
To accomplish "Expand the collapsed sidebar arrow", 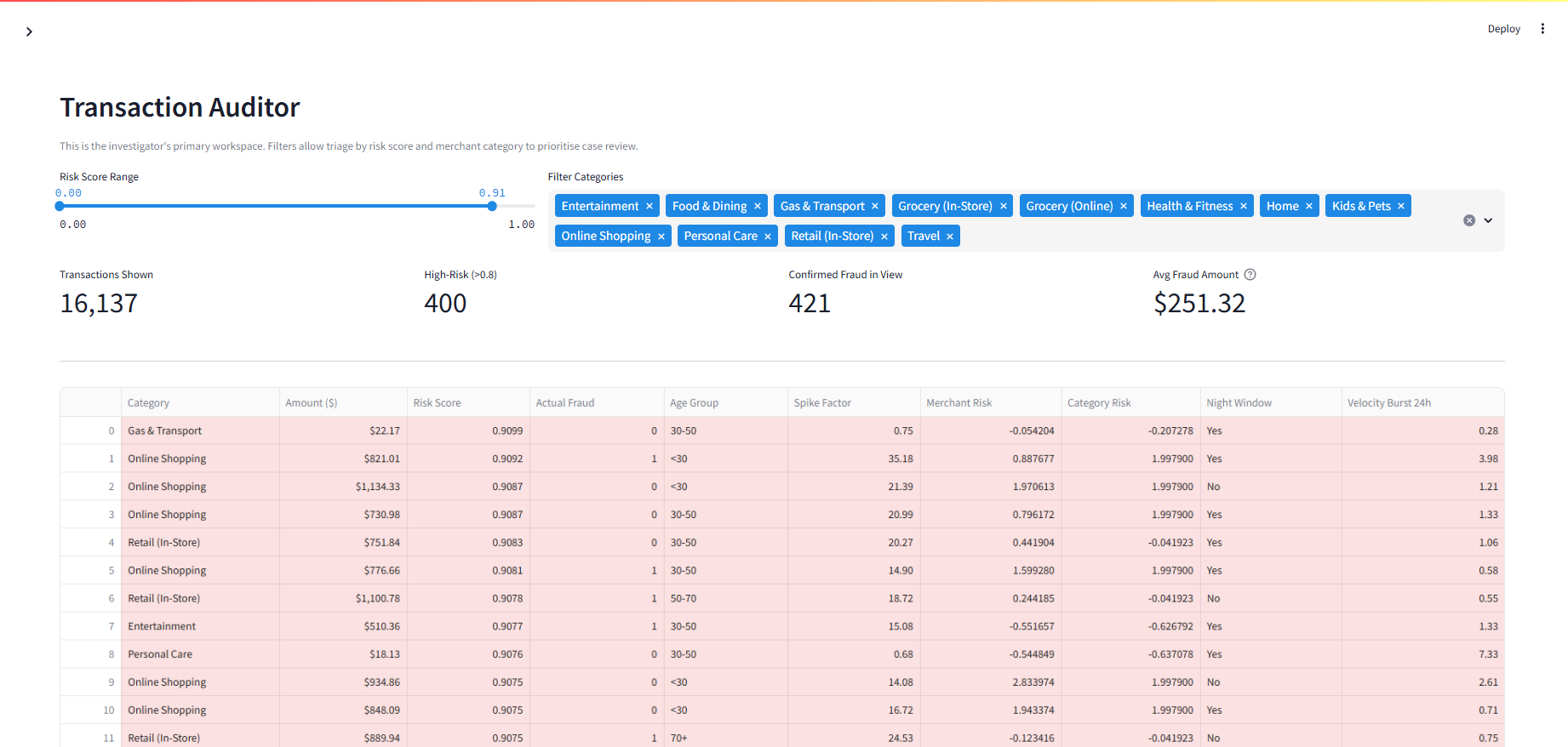I will pyautogui.click(x=29, y=31).
